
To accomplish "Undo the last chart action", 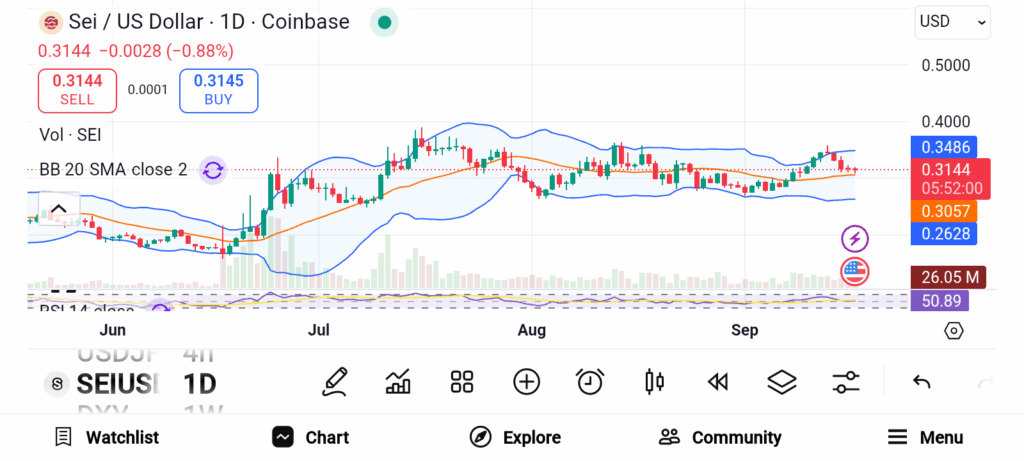I will click(922, 382).
